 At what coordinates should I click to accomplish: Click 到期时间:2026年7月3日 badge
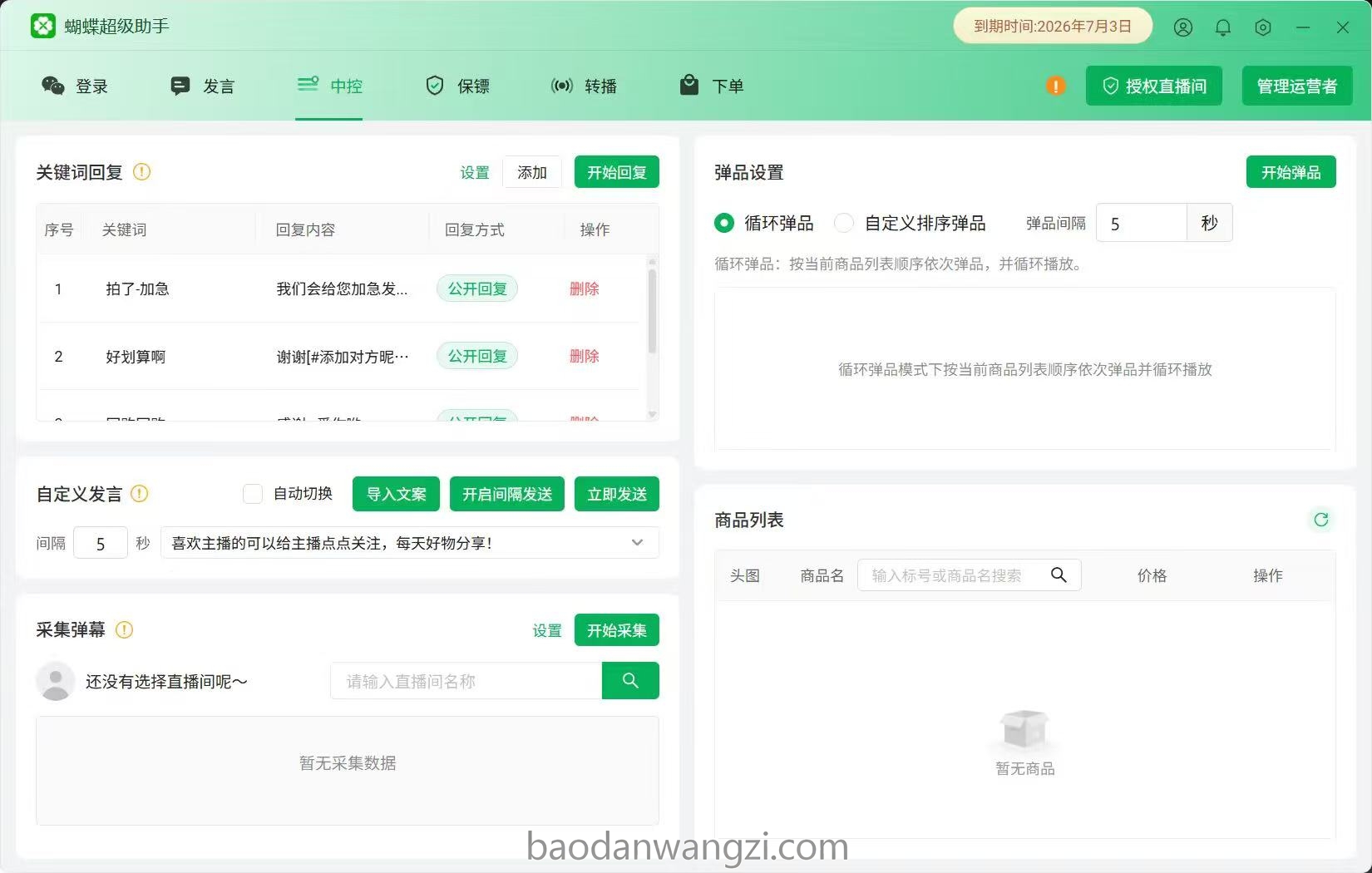(x=1053, y=26)
